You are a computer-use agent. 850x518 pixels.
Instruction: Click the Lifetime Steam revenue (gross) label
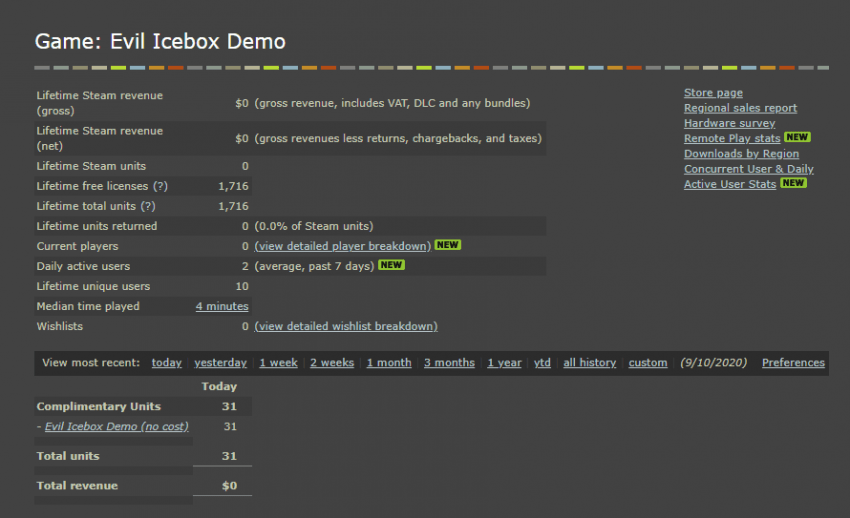99,103
